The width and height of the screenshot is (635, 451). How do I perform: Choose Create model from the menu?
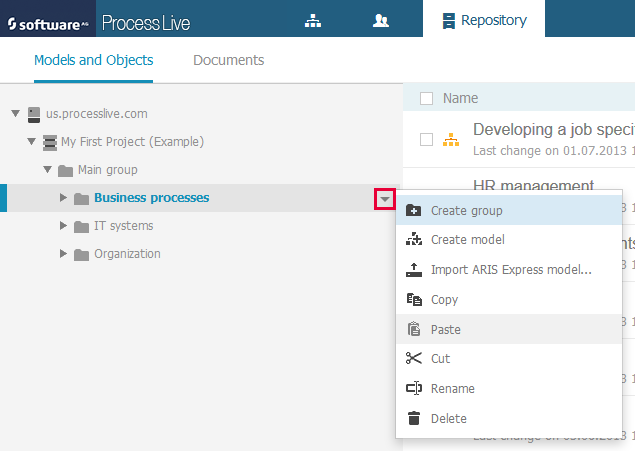(509, 240)
